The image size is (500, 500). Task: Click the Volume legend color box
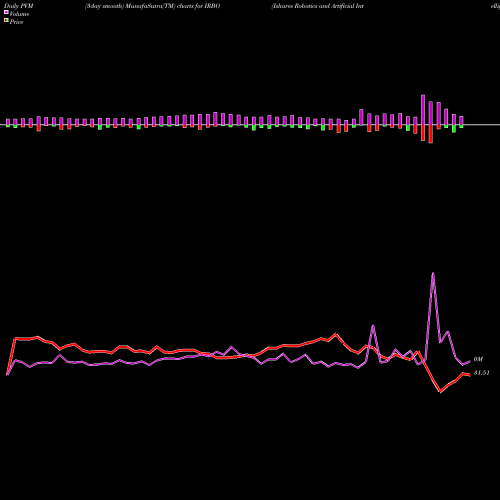click(x=6, y=12)
